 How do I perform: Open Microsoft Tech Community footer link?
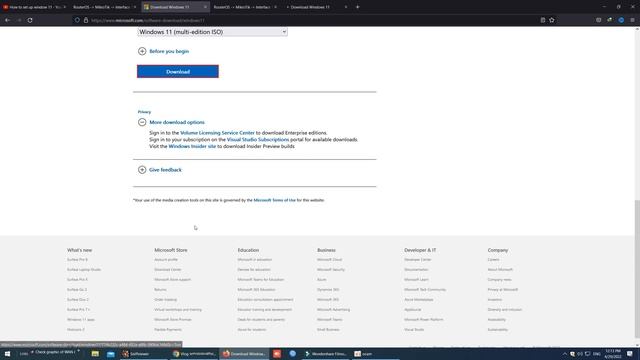coord(425,290)
